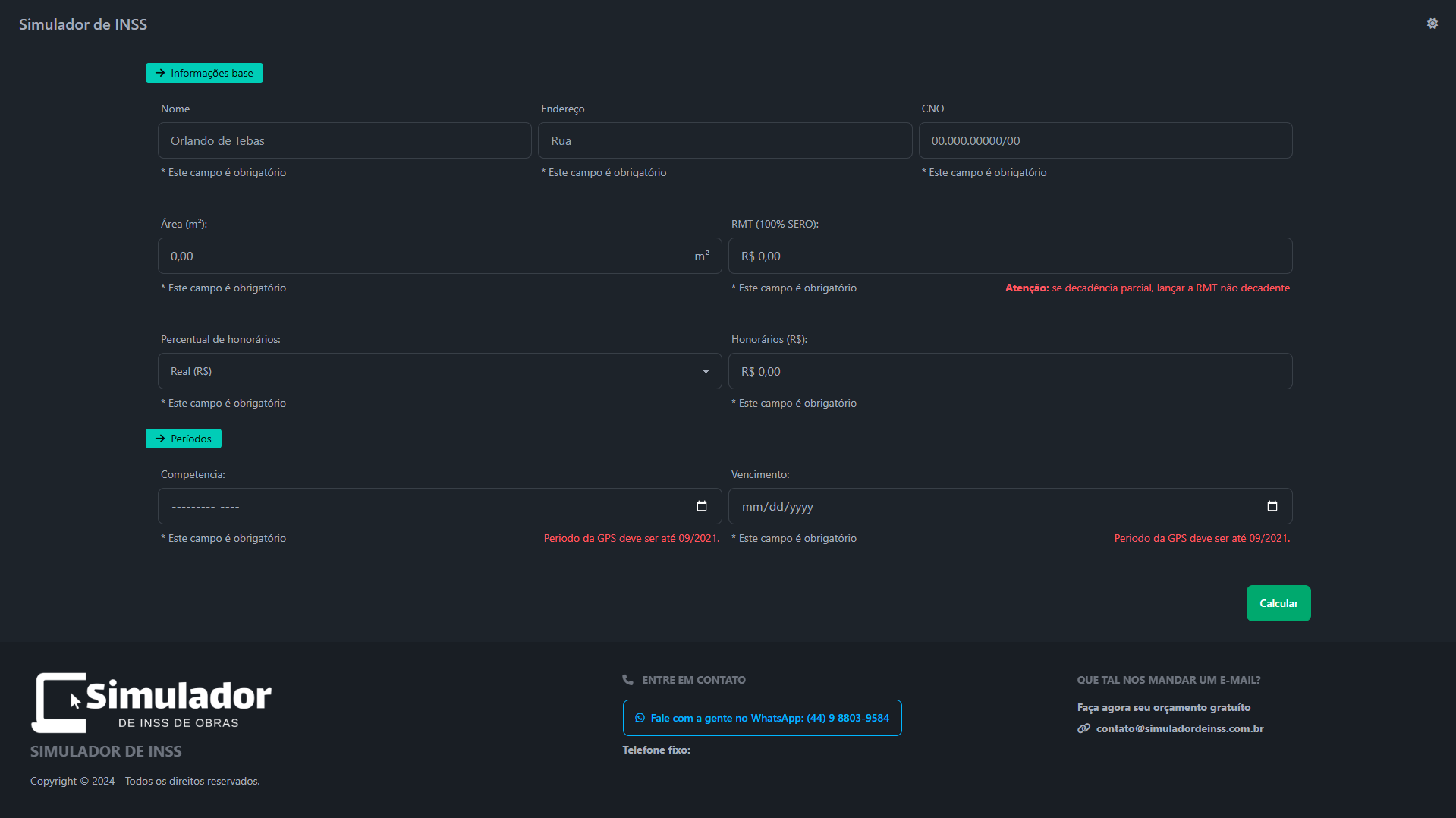Viewport: 1456px width, 818px height.
Task: Open calendar picker in Competencia field
Action: pos(702,506)
